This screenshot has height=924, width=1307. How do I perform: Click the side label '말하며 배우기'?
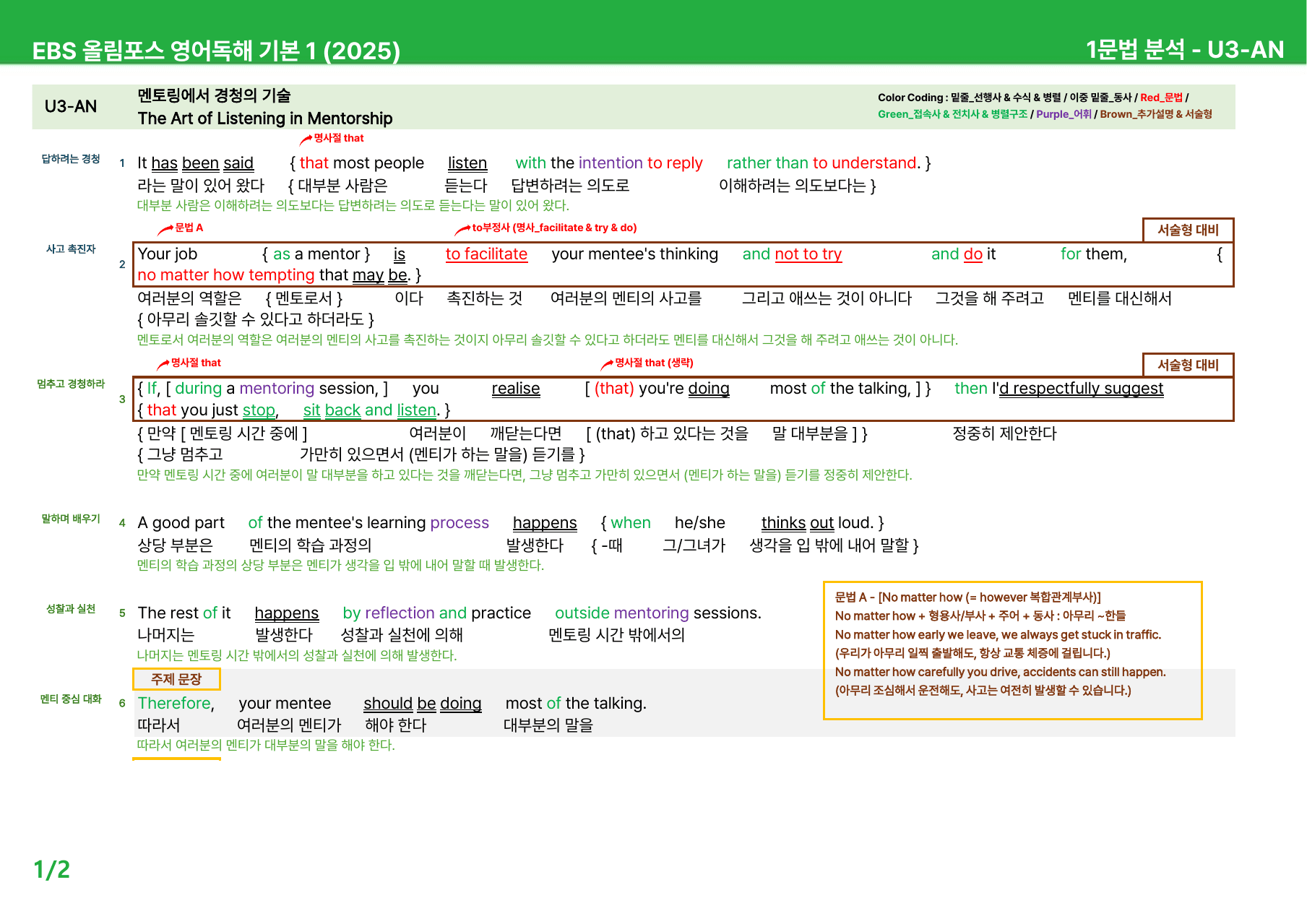[71, 519]
